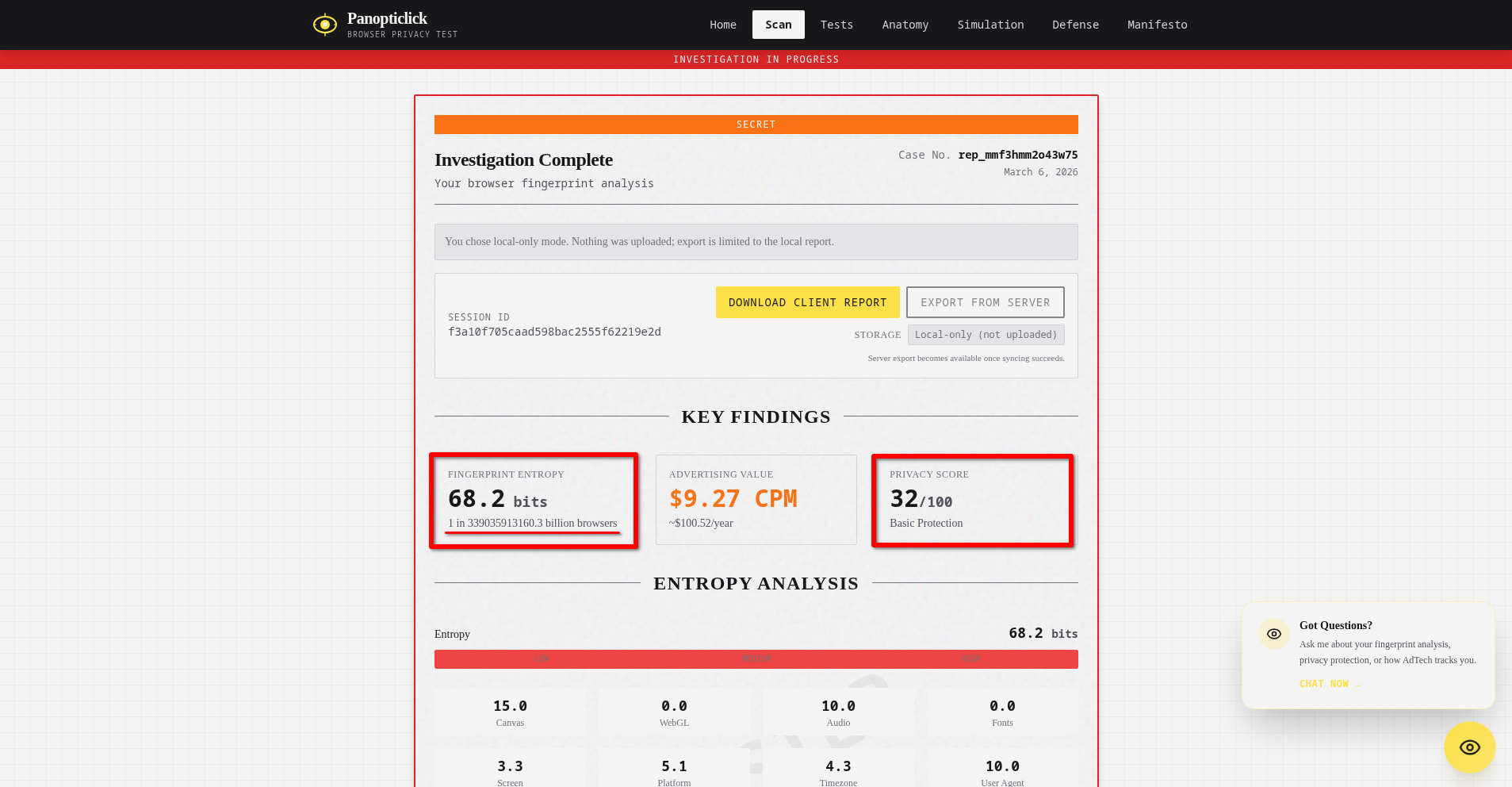Click the Got Questions? heading
Screen dimensions: 1512x787
pos(1335,626)
